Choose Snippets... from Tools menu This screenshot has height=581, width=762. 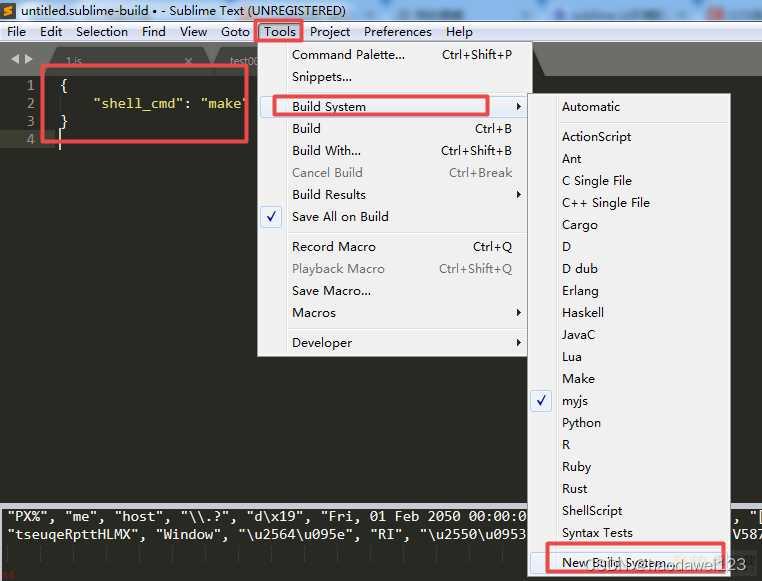click(394, 77)
